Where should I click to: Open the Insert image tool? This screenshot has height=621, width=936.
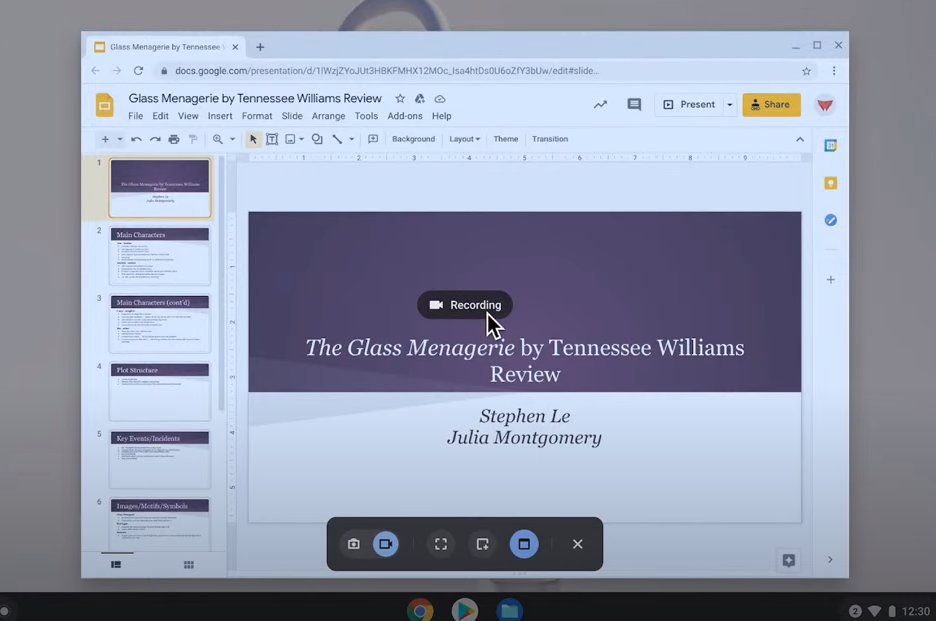pos(291,139)
